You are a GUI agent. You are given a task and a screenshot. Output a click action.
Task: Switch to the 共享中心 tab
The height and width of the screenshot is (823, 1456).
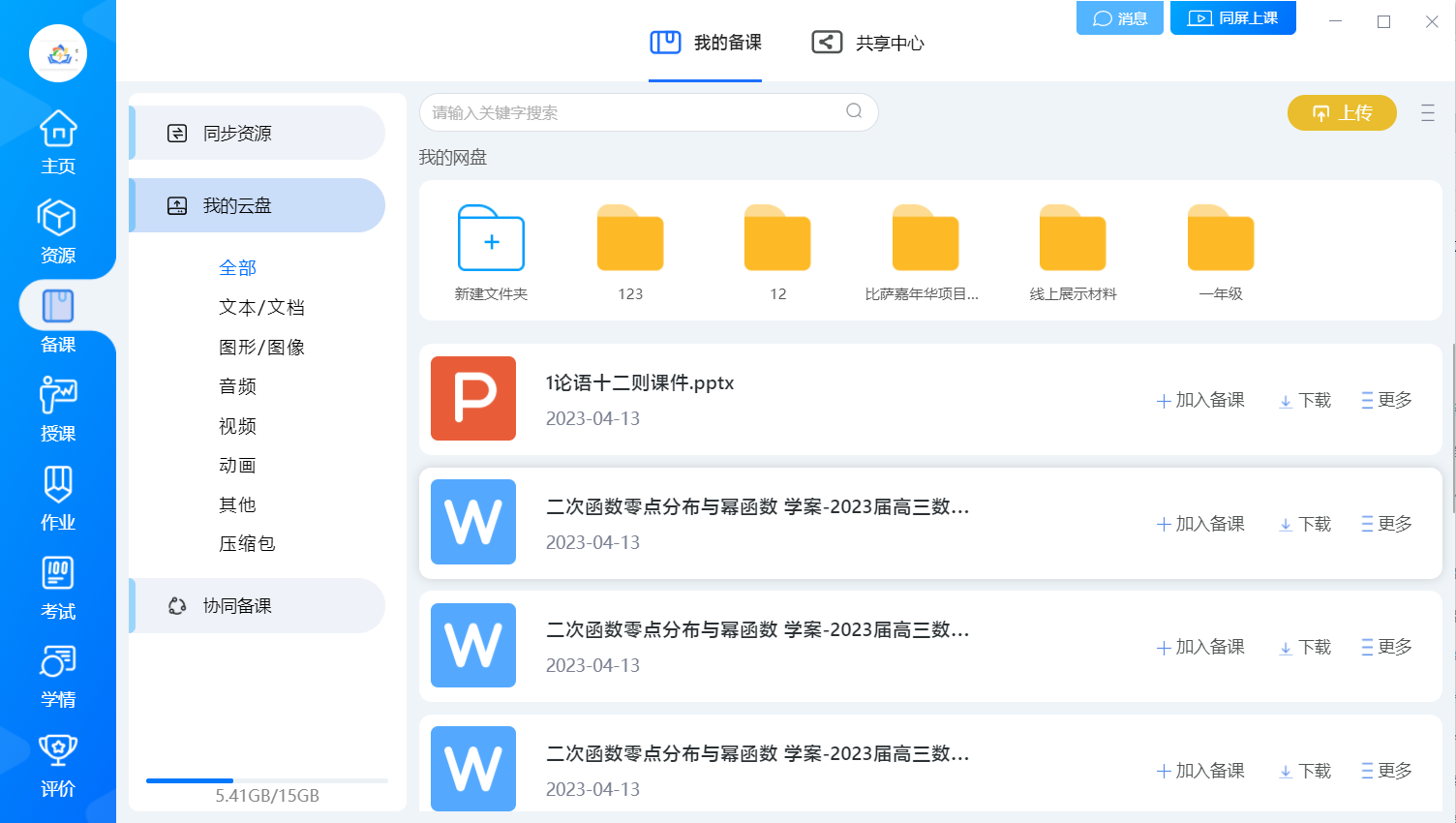(868, 43)
